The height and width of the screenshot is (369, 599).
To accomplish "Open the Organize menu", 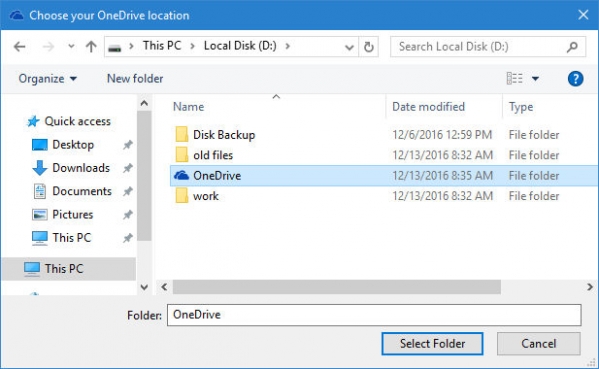I will pos(47,79).
